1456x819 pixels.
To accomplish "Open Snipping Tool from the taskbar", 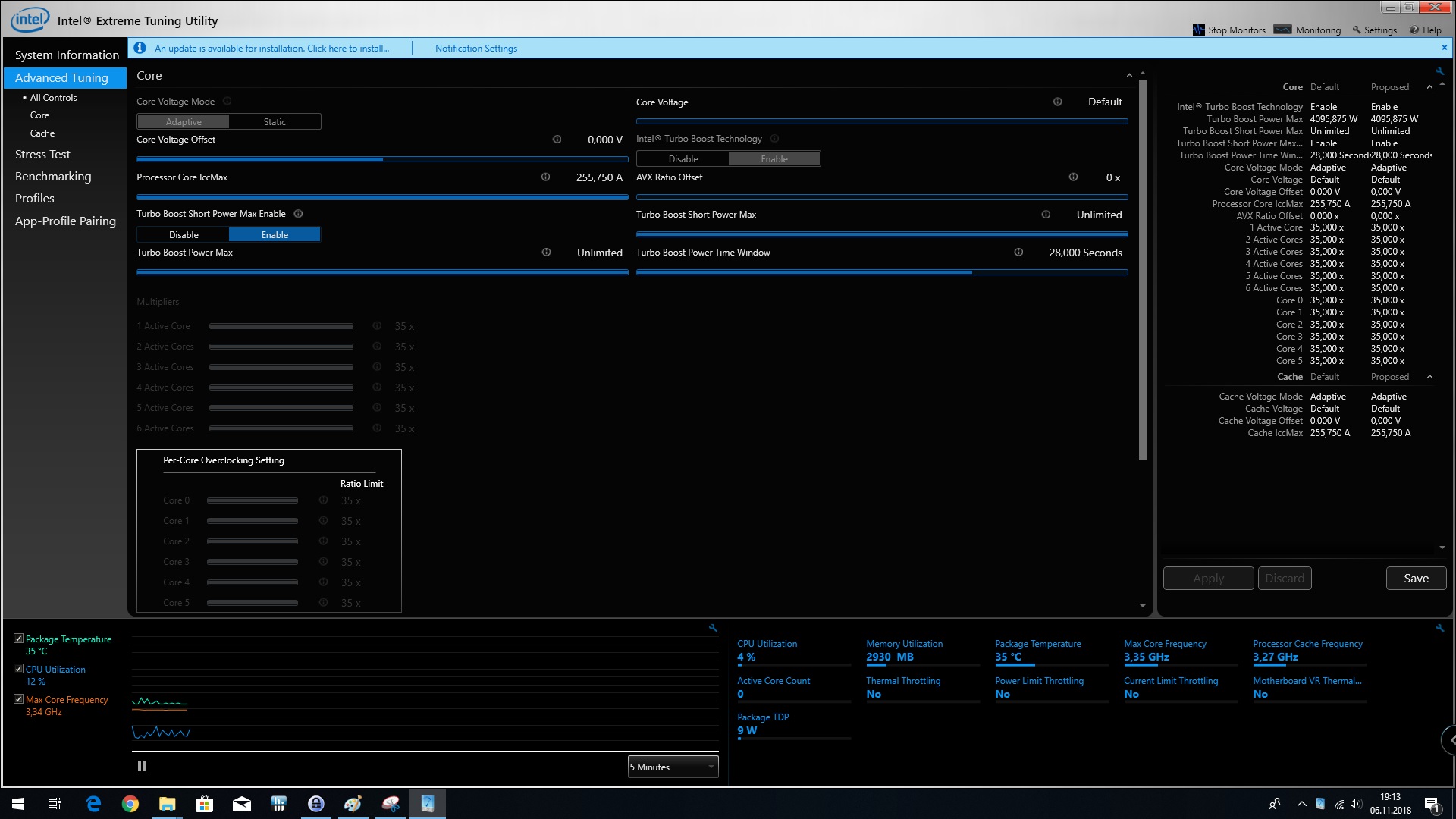I will (x=391, y=804).
